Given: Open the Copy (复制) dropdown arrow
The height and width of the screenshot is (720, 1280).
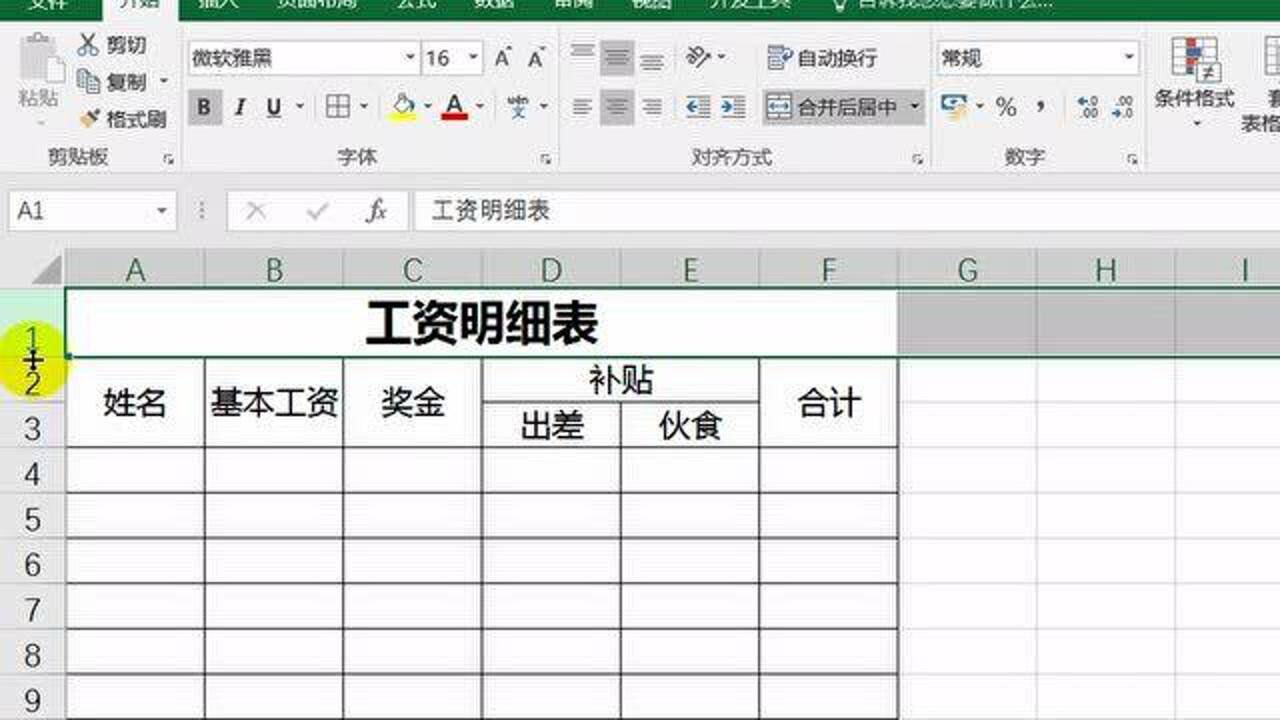Looking at the screenshot, I should 163,82.
